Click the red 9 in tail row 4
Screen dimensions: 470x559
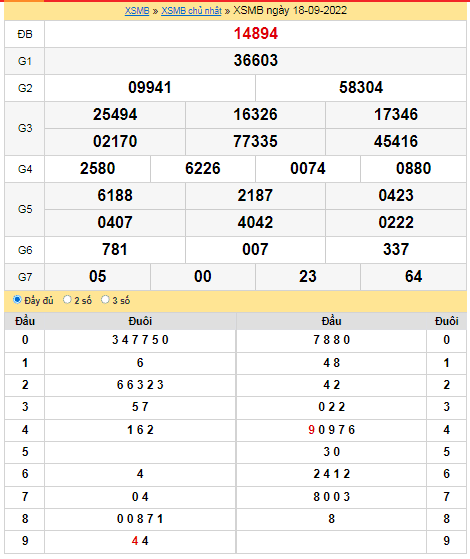point(311,430)
